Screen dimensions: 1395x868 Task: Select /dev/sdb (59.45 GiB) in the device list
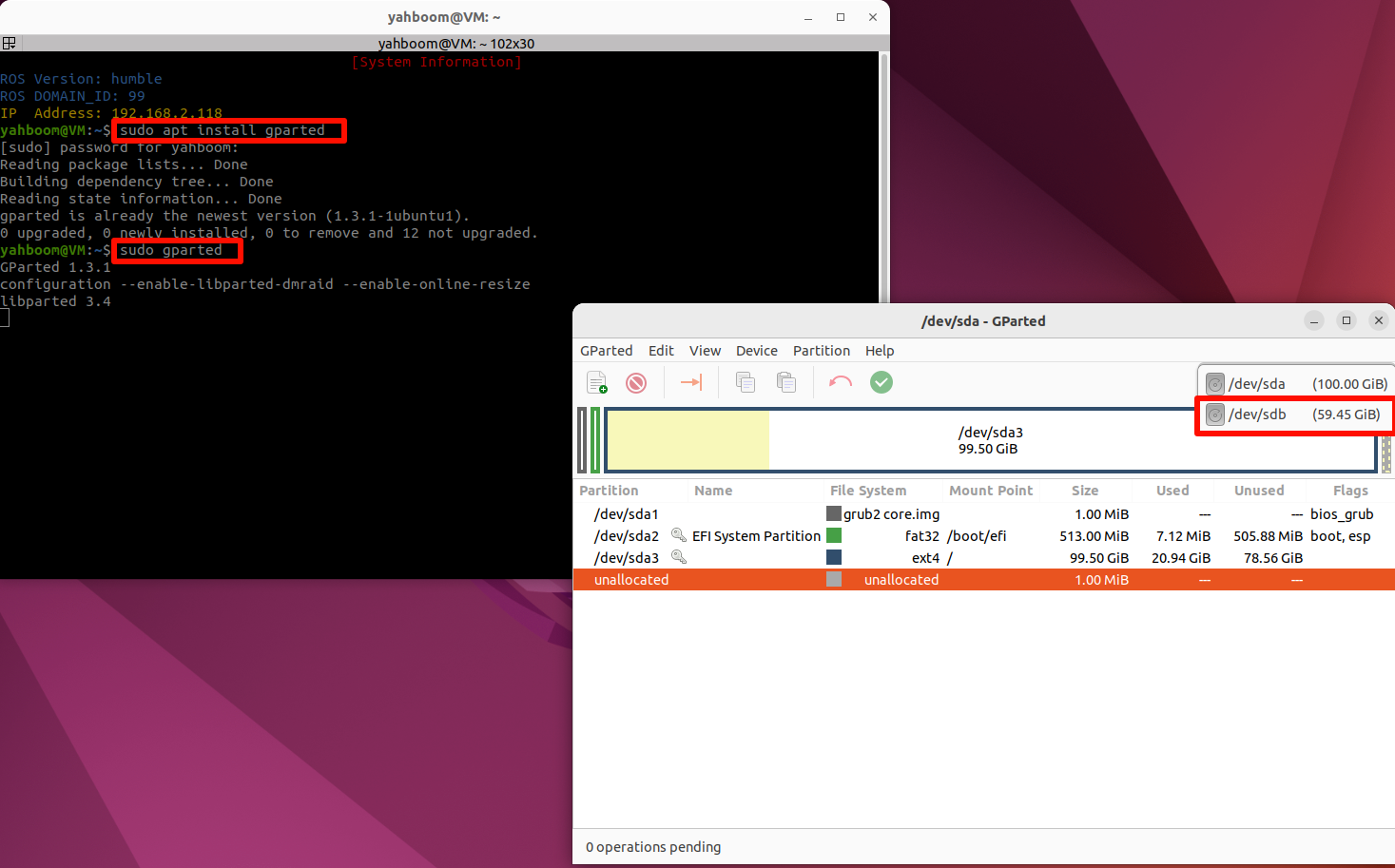coord(1296,415)
